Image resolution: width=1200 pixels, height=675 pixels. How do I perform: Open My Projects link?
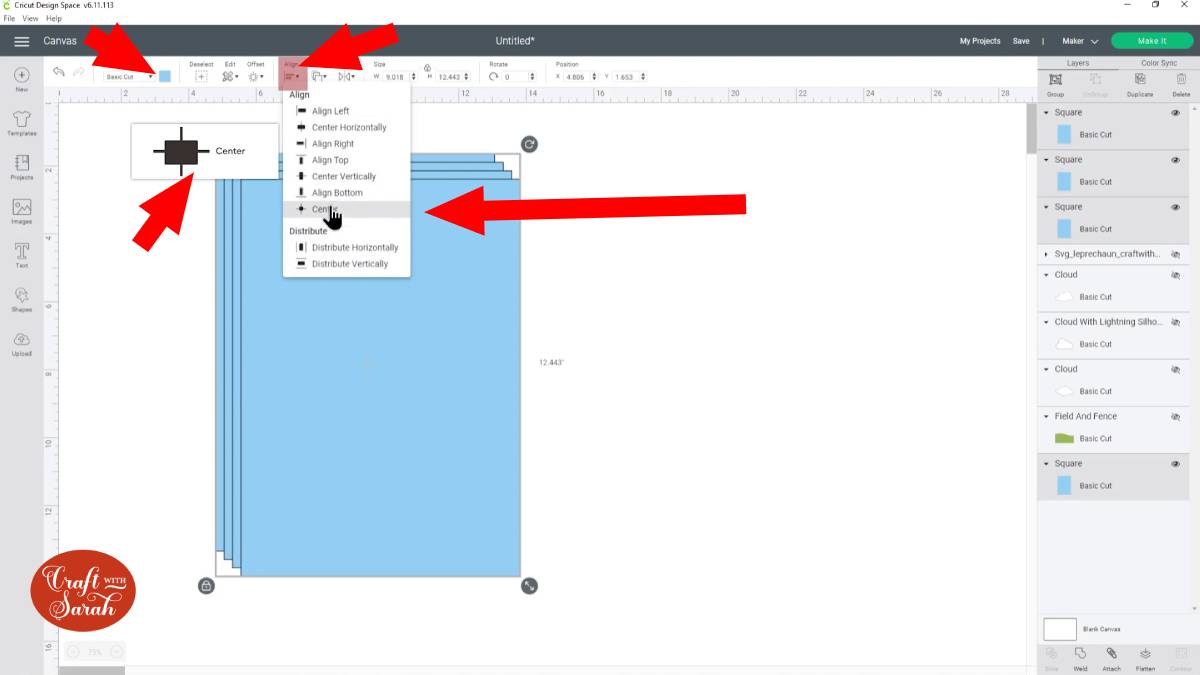[x=980, y=41]
